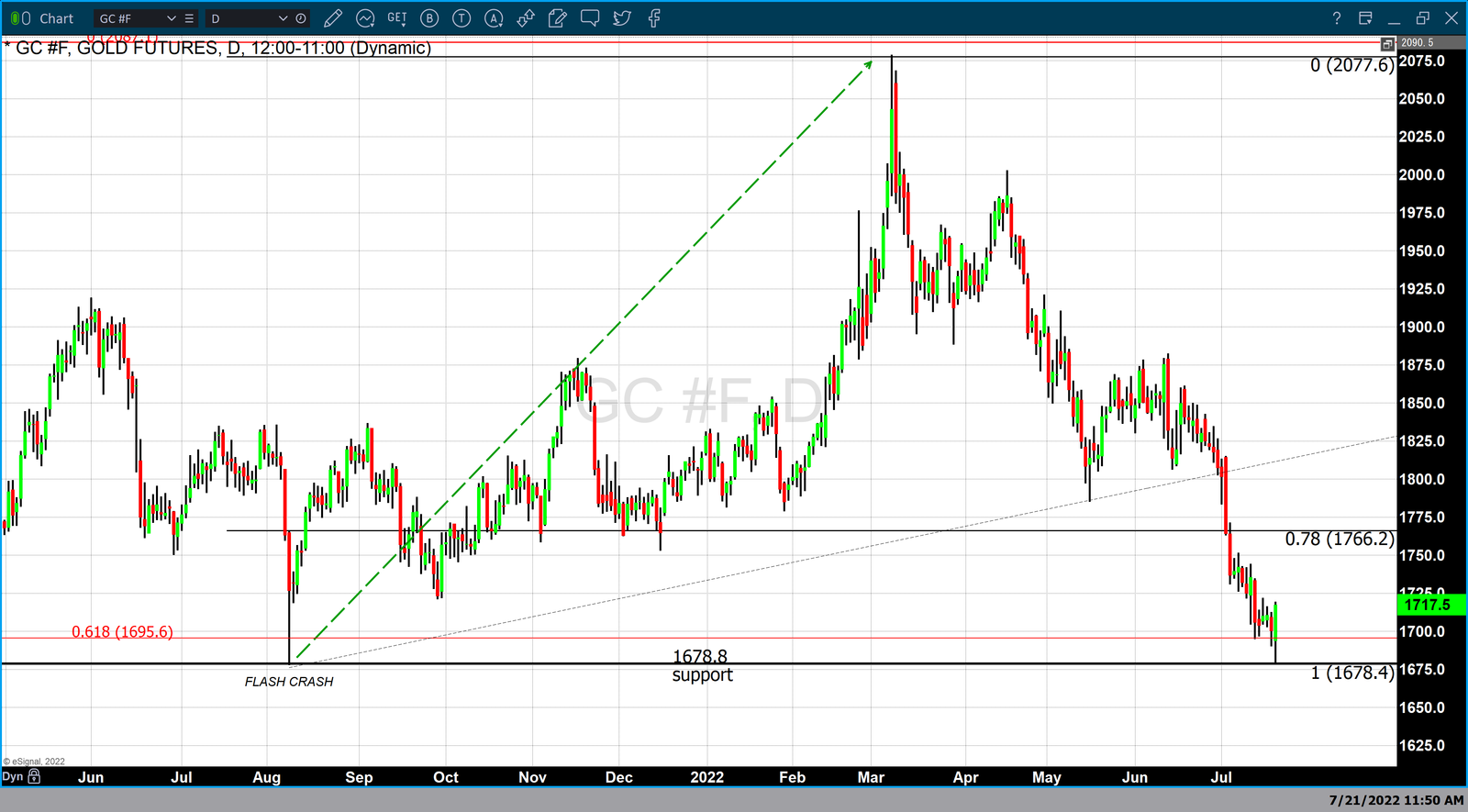Expand the GC #F symbol dropdown

click(x=171, y=18)
